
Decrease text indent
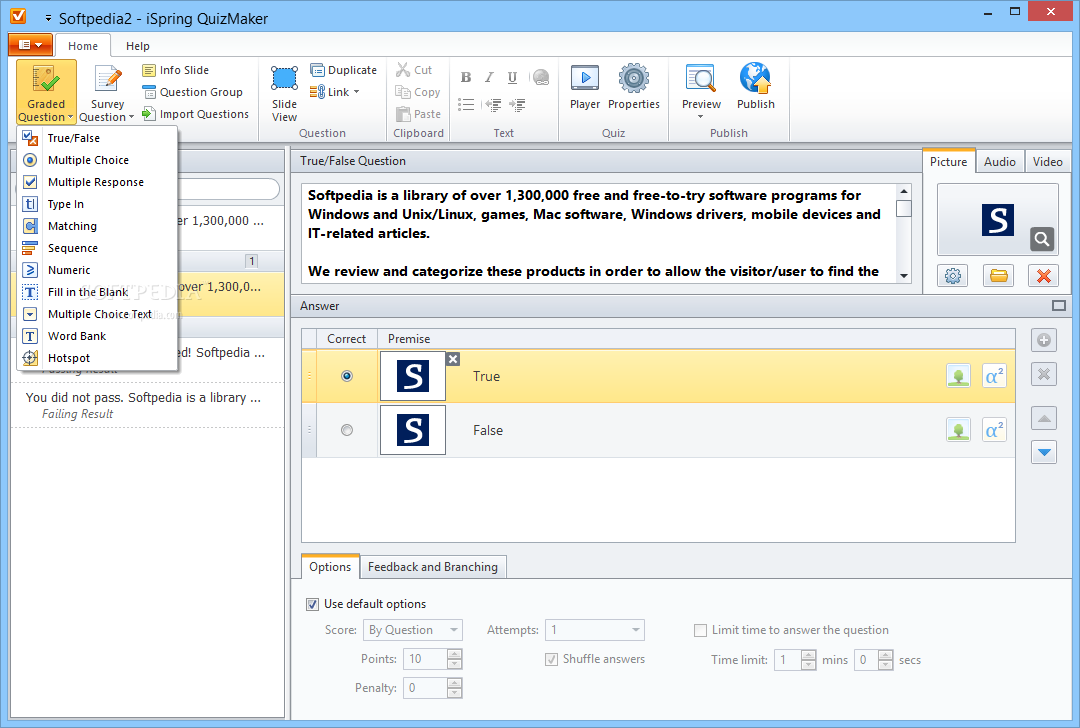492,105
